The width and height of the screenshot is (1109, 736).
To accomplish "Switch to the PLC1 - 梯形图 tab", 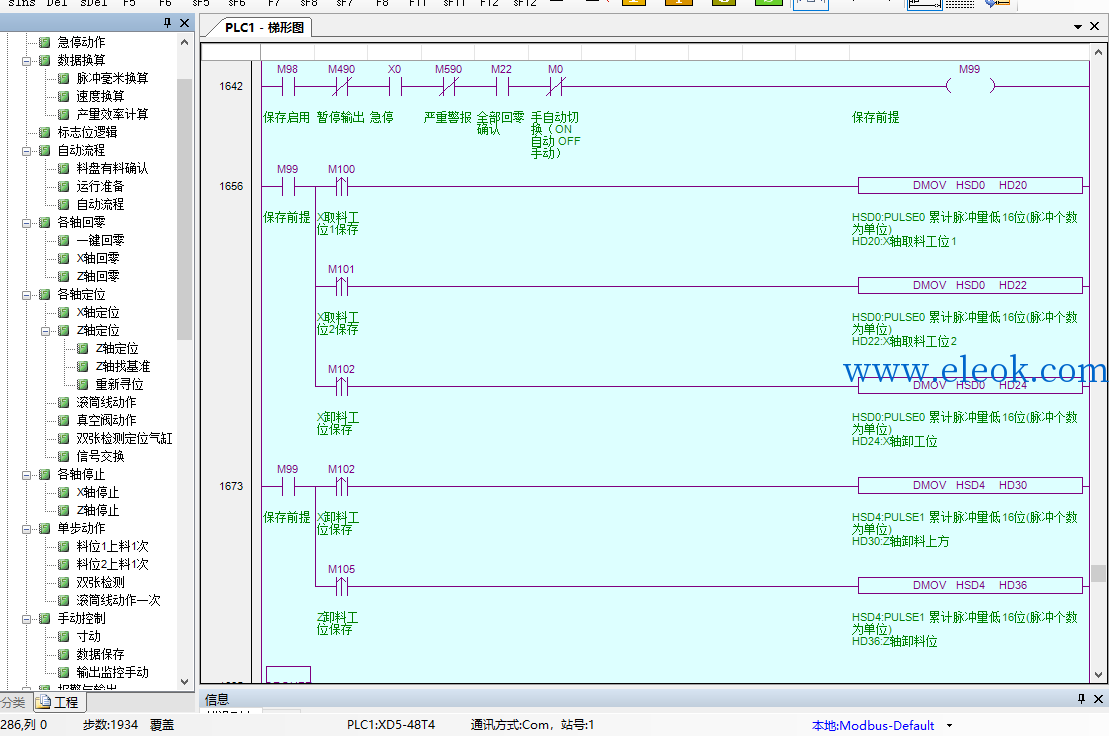I will click(x=263, y=28).
